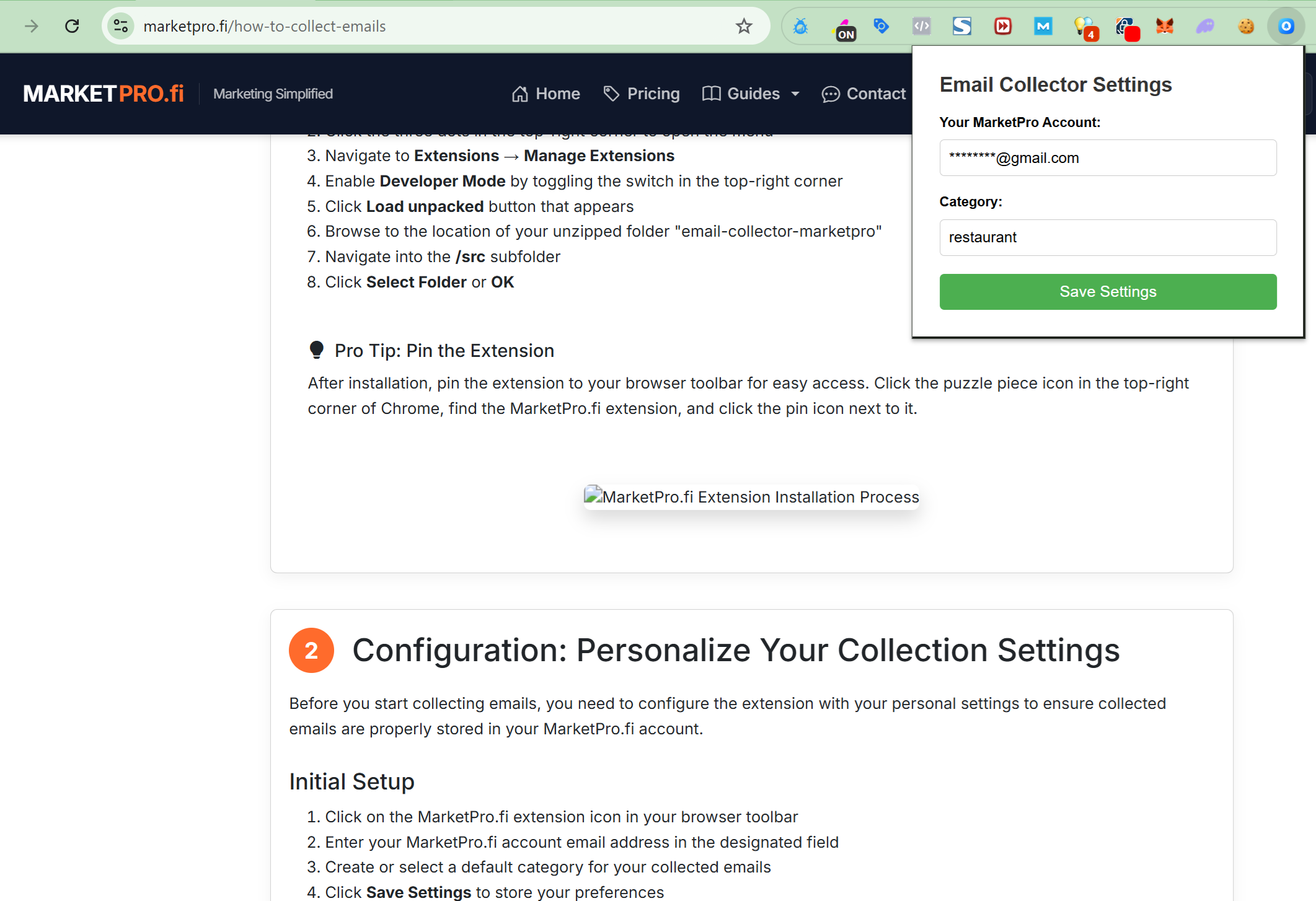Open the blue S extension

tap(962, 26)
